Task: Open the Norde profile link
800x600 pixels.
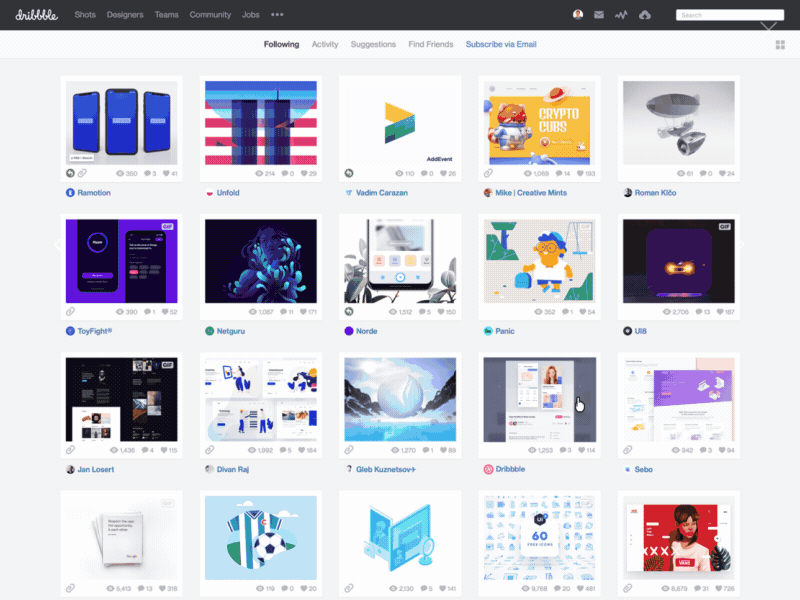Action: pyautogui.click(x=366, y=331)
